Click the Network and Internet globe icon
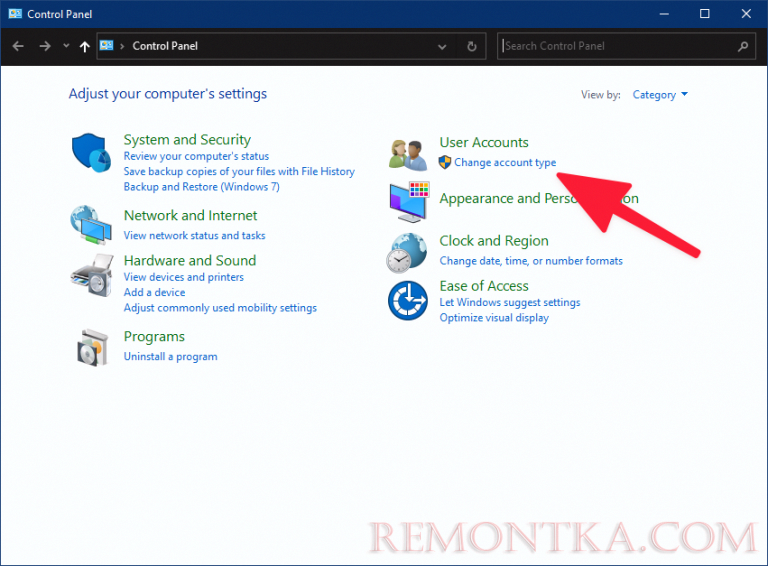The image size is (768, 566). pyautogui.click(x=92, y=224)
